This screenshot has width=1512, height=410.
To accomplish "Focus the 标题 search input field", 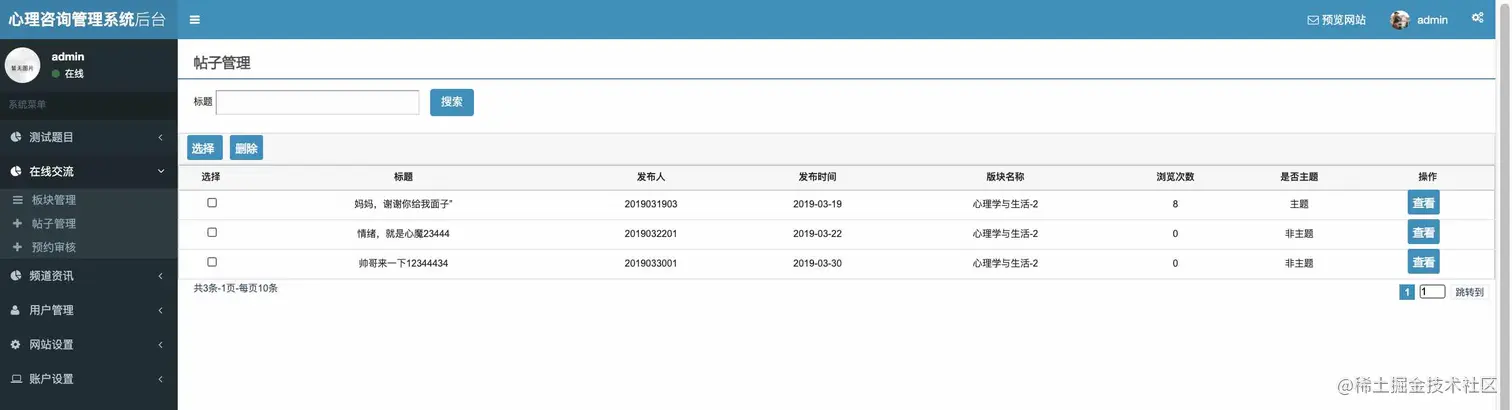I will 318,102.
